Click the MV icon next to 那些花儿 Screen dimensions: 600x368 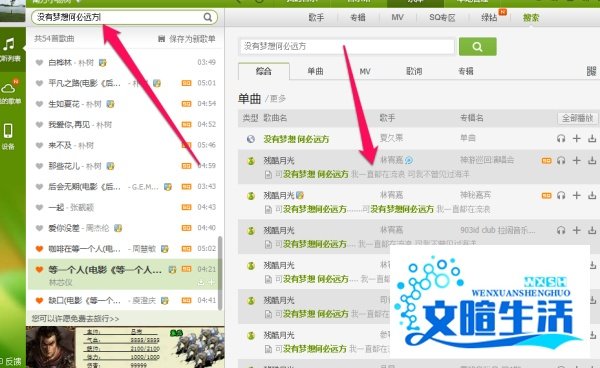[110, 166]
